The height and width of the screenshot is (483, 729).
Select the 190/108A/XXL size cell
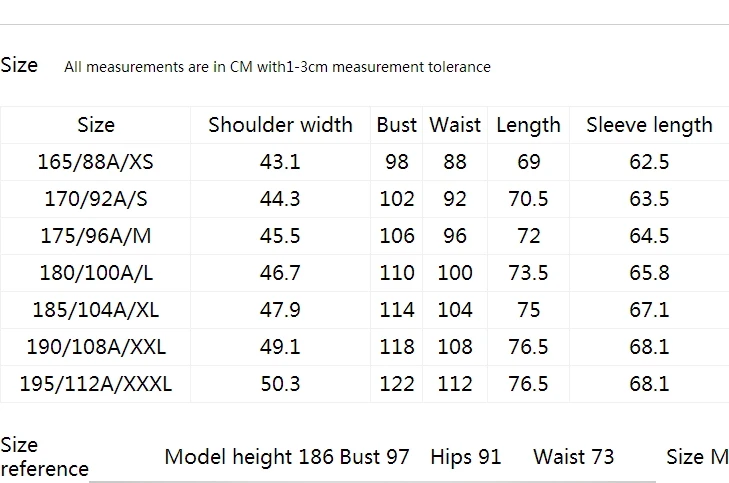[x=95, y=347]
